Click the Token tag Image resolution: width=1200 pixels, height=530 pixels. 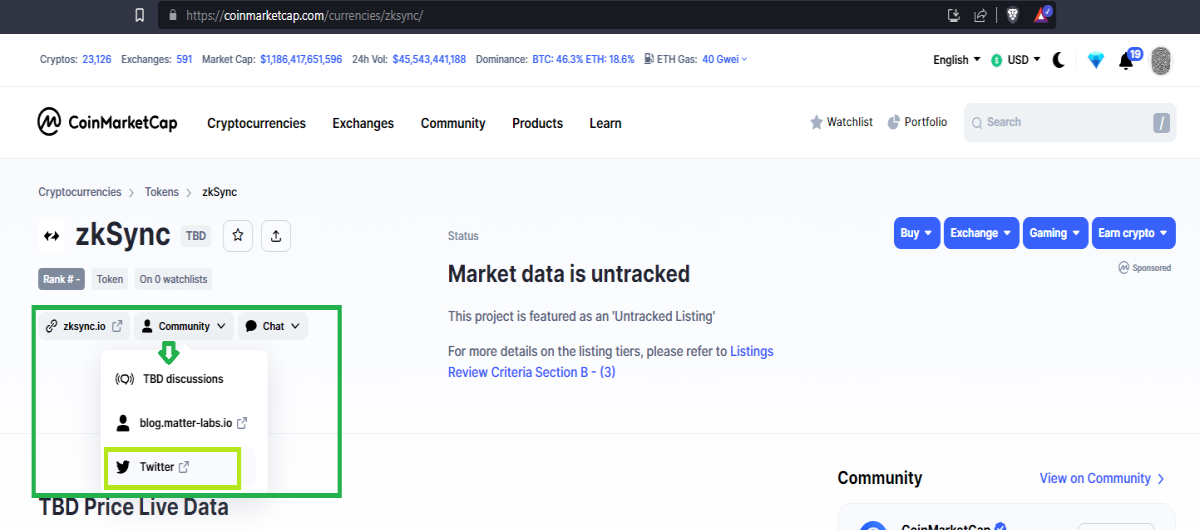coord(110,280)
